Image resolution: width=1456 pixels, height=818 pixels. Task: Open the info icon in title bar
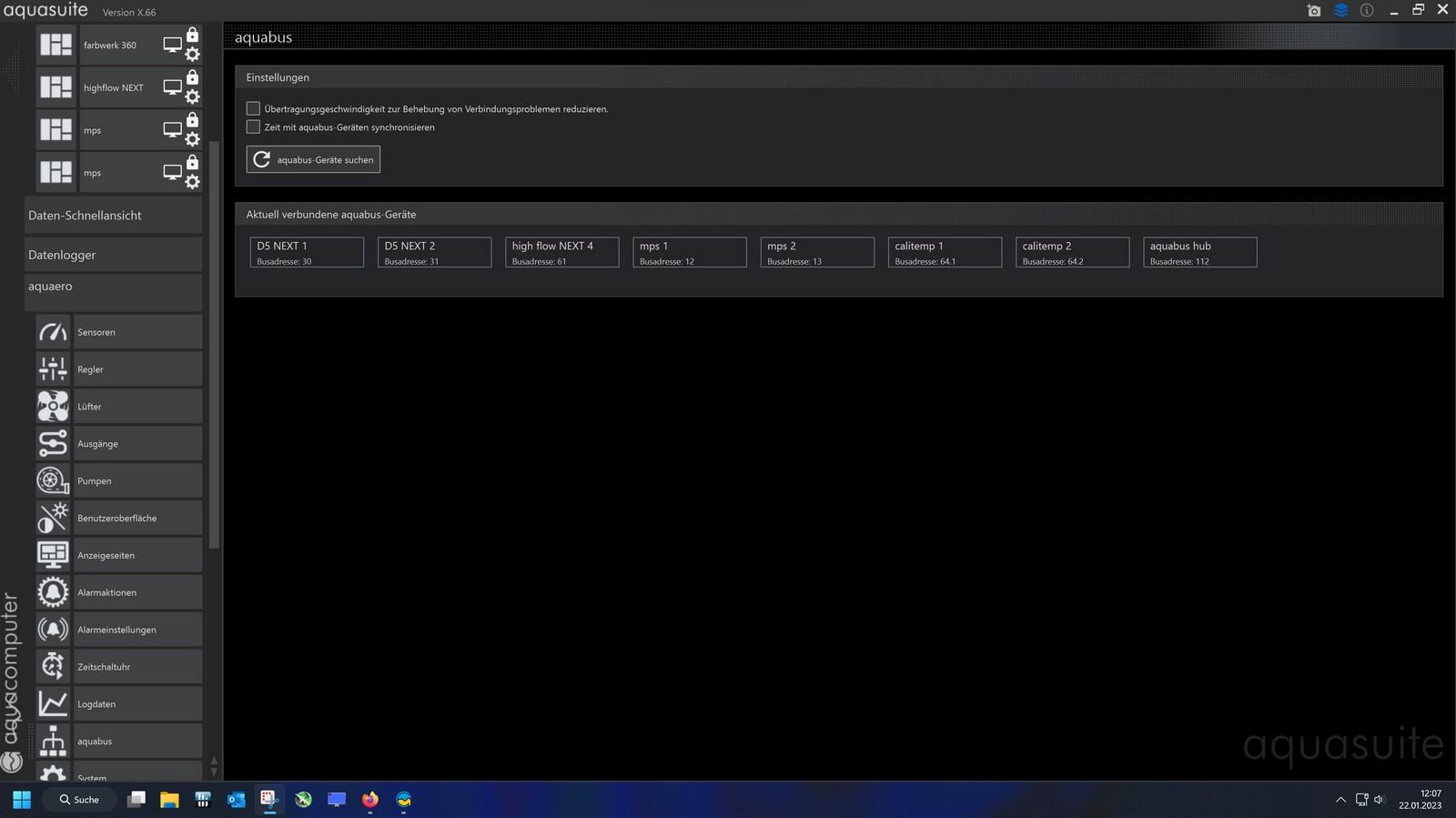[1367, 10]
